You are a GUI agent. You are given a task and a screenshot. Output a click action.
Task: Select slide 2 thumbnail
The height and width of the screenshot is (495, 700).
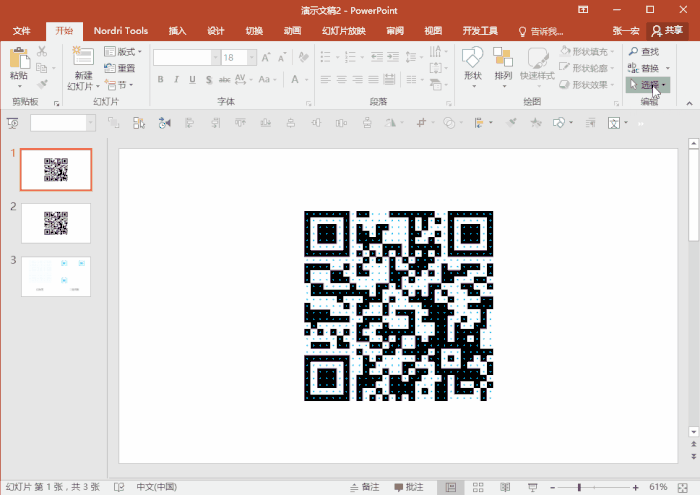56,223
